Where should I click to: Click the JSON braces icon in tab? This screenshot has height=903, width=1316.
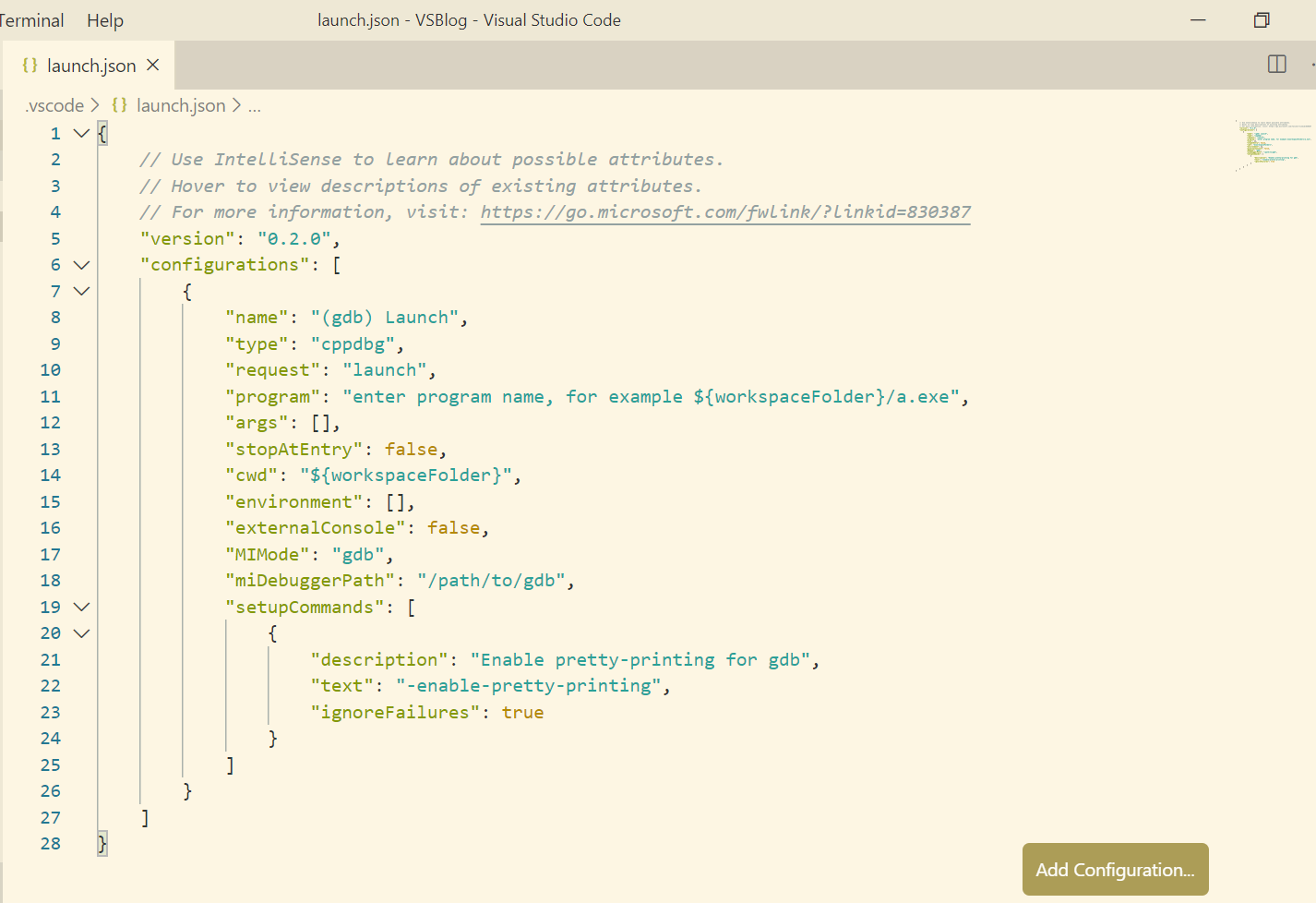[x=30, y=66]
